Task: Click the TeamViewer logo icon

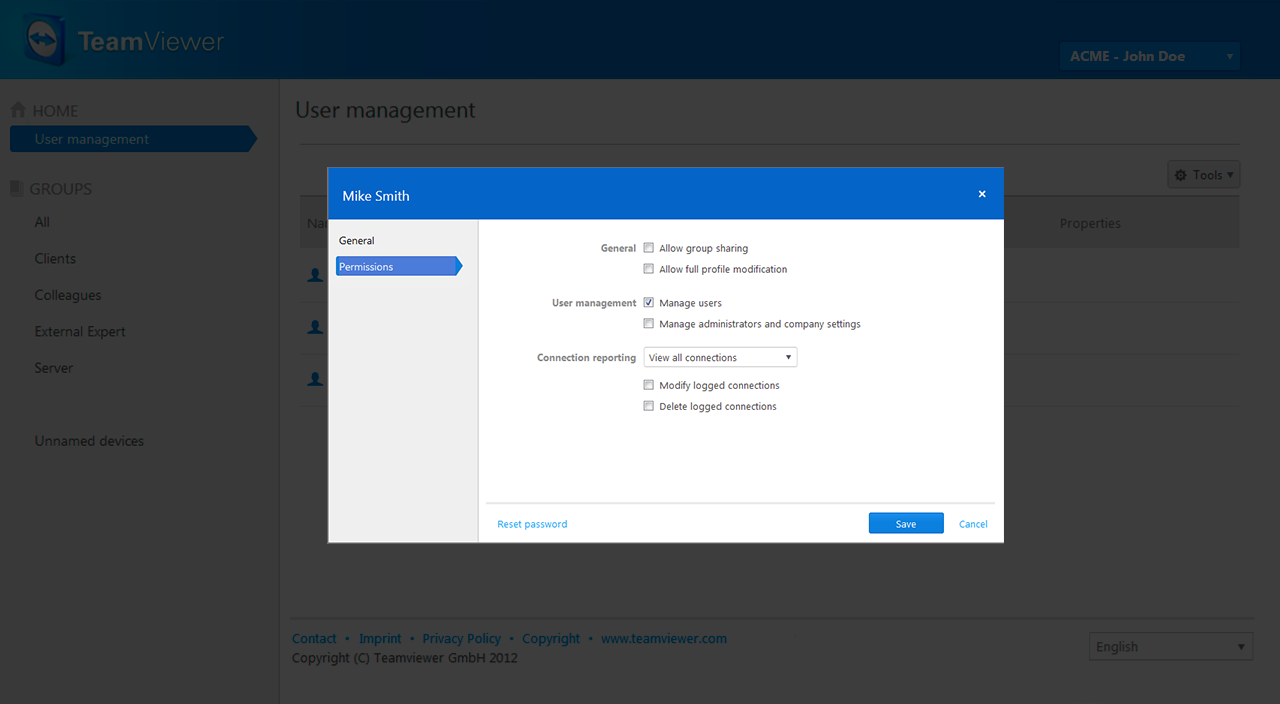Action: [44, 39]
